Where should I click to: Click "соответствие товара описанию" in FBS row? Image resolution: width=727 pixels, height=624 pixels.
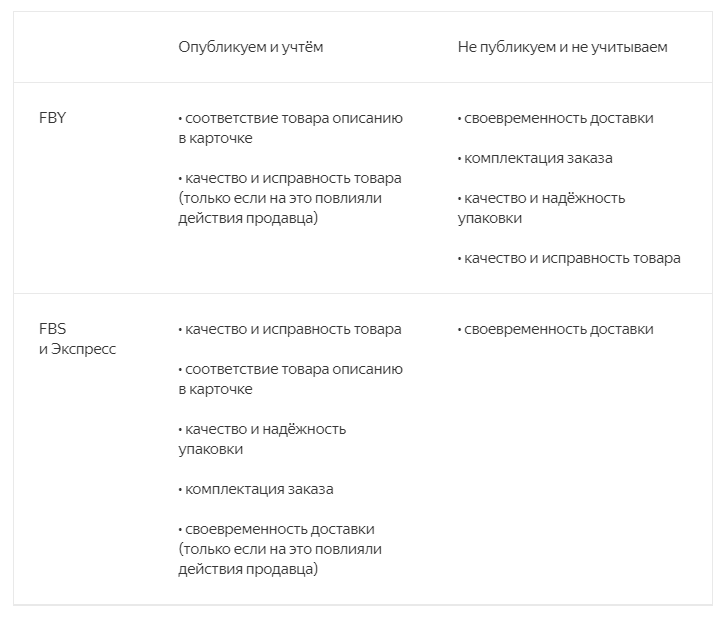click(290, 369)
